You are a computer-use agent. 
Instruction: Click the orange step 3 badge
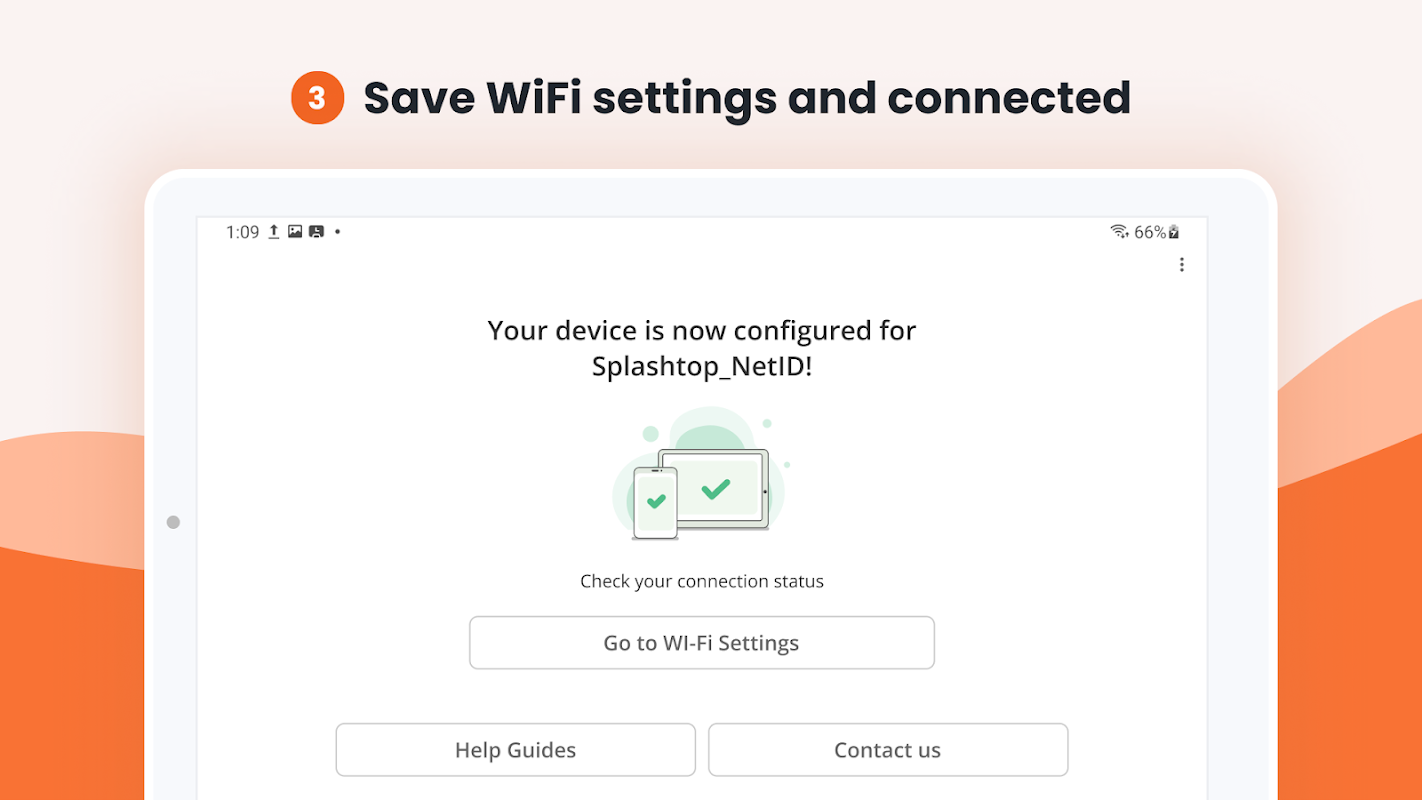(317, 98)
